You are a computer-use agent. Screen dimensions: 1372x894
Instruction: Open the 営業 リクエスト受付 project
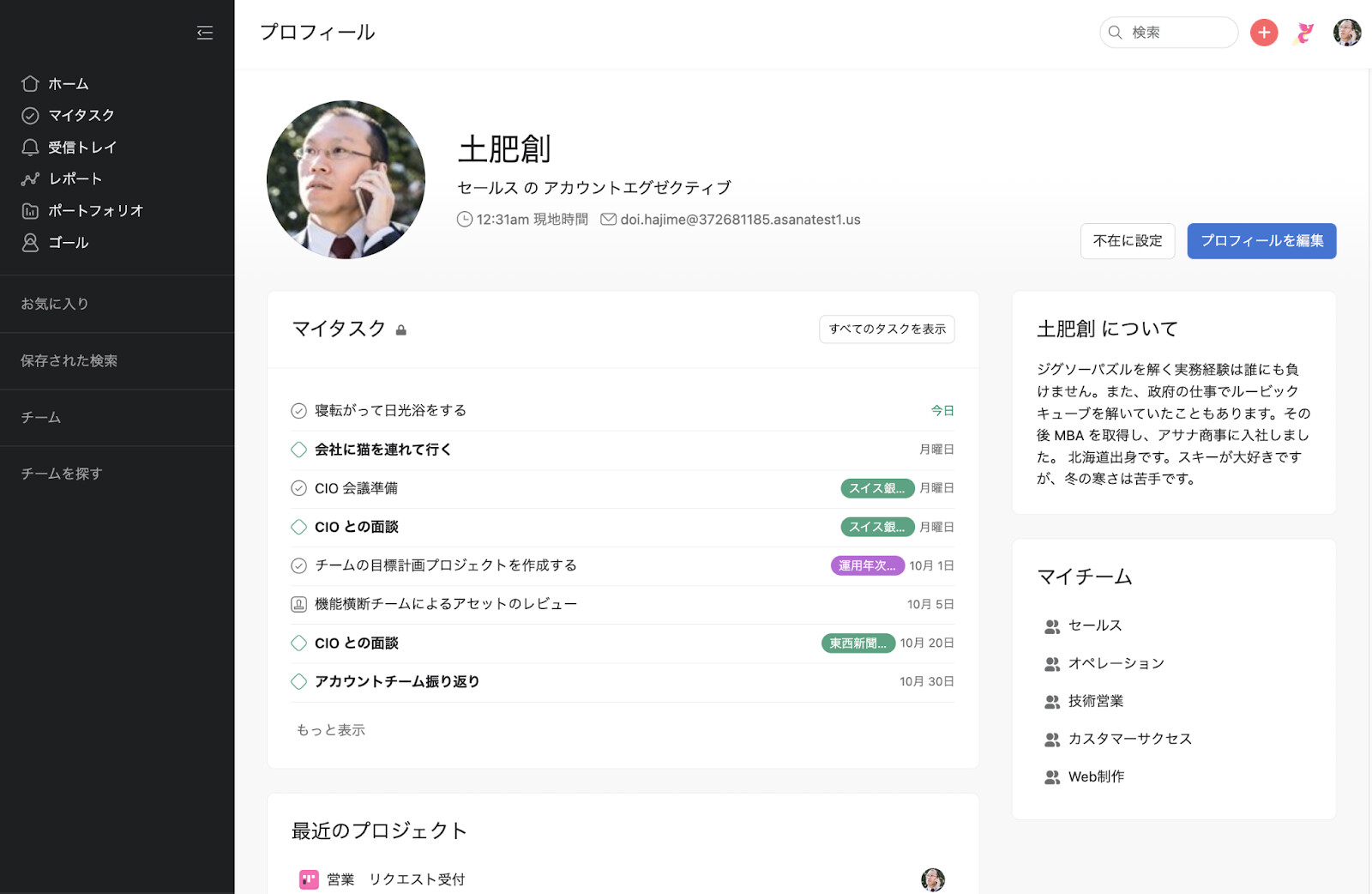pyautogui.click(x=396, y=879)
